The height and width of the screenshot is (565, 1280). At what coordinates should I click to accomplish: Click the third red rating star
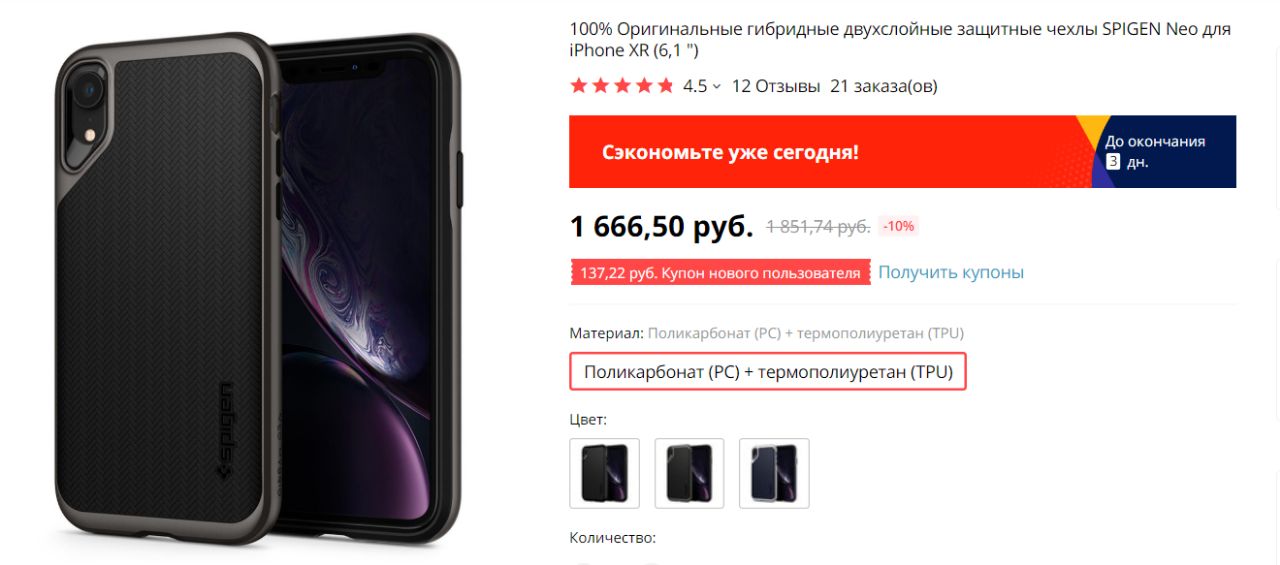click(622, 86)
